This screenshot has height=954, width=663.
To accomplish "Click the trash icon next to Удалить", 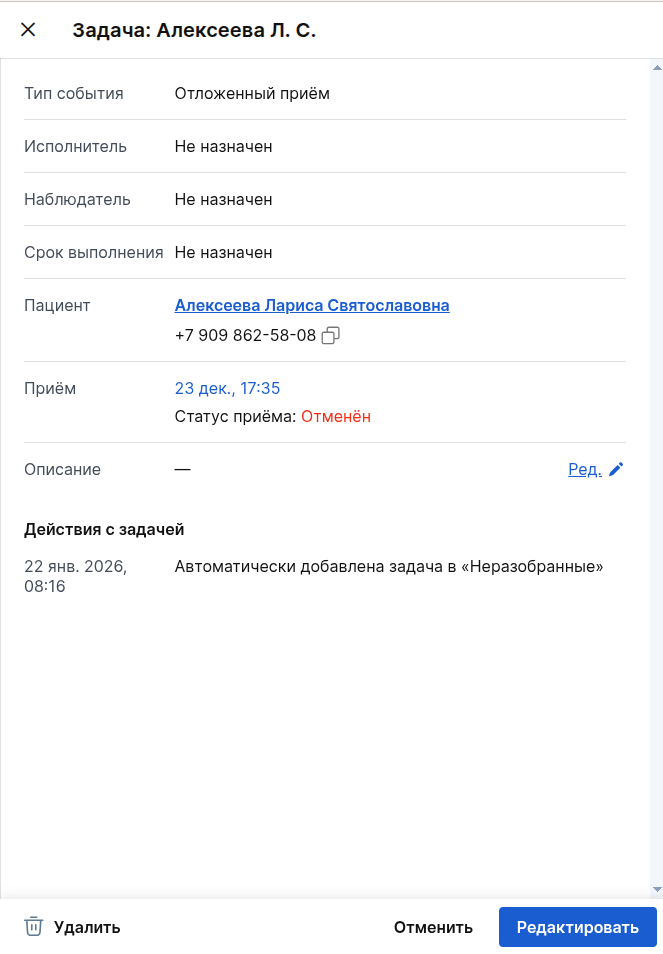I will [x=34, y=927].
